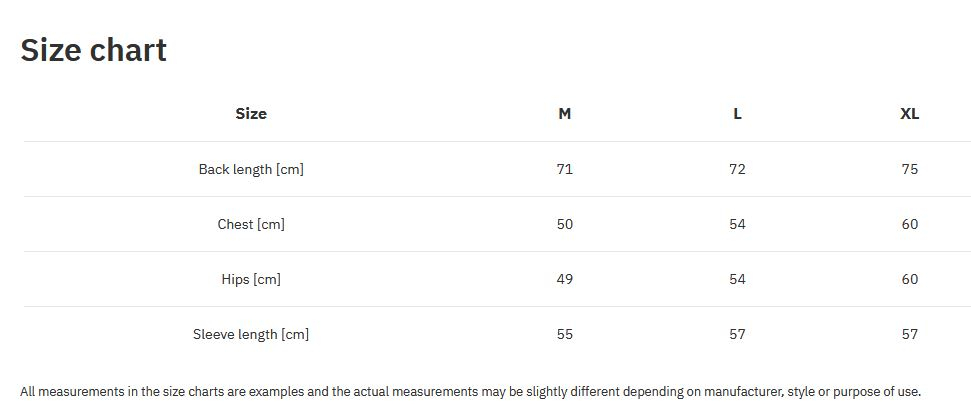Click the measurements disclaimer text below the table
The image size is (971, 418).
[x=470, y=392]
